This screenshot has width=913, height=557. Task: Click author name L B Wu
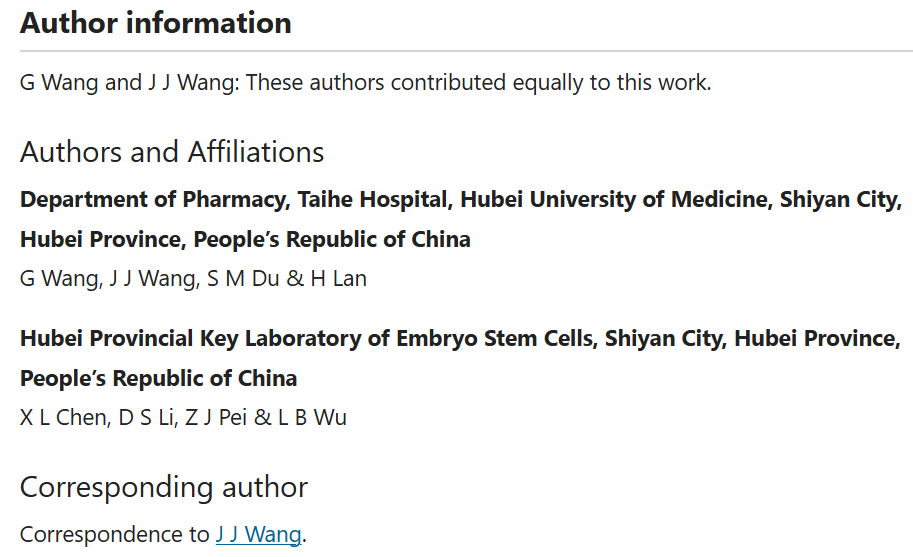(312, 418)
